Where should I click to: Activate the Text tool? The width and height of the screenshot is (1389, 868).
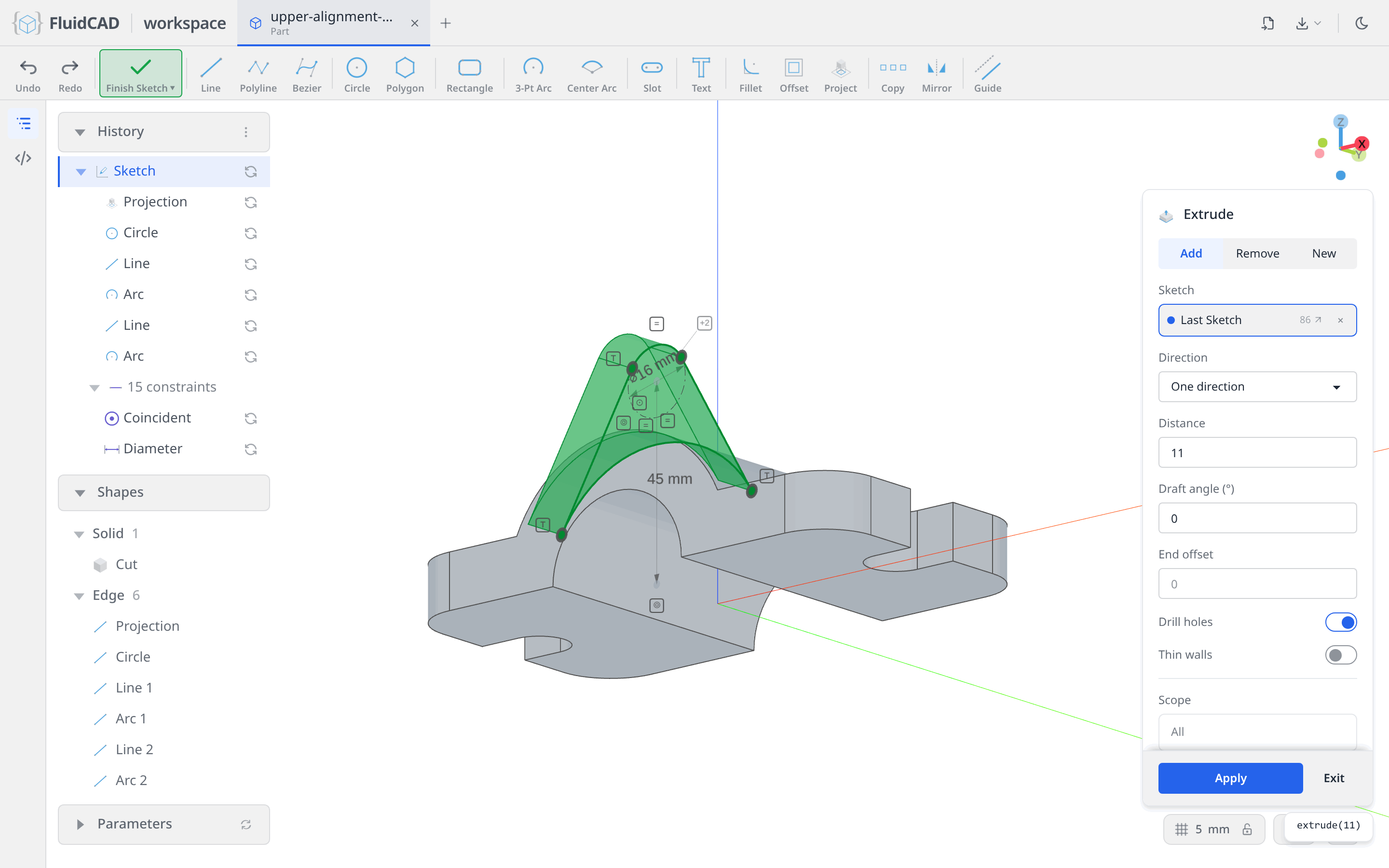[x=701, y=75]
